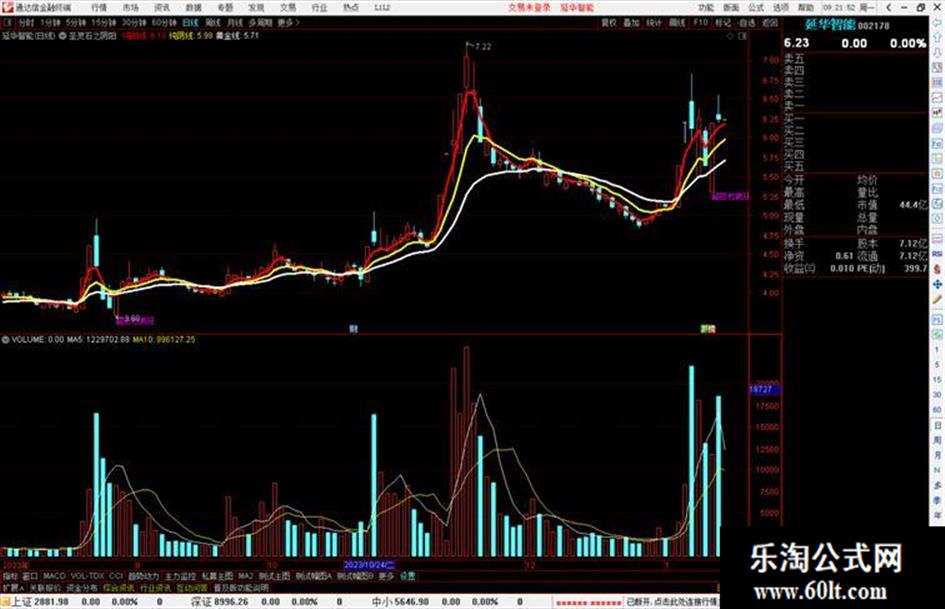
Task: Open the 资金分布 tab
Action: (82, 587)
